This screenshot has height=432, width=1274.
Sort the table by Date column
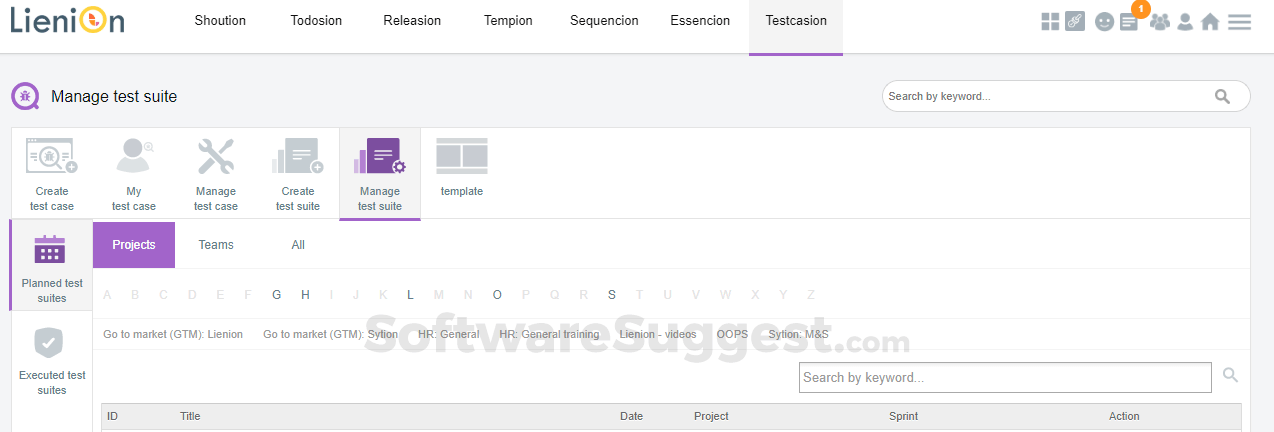[x=631, y=416]
